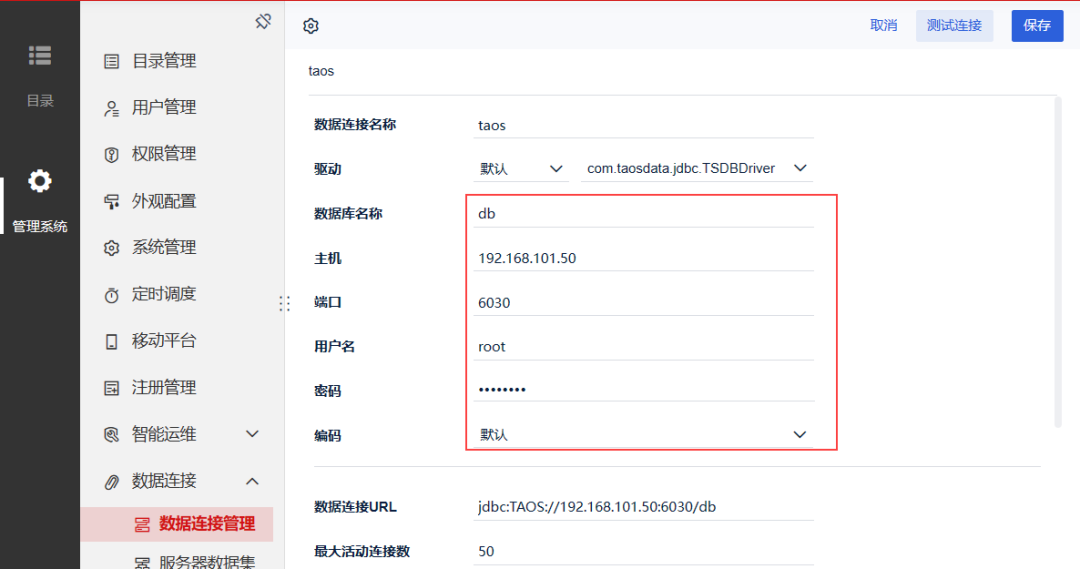Click the 主机 host input field
Image resolution: width=1080 pixels, height=569 pixels.
click(x=643, y=258)
